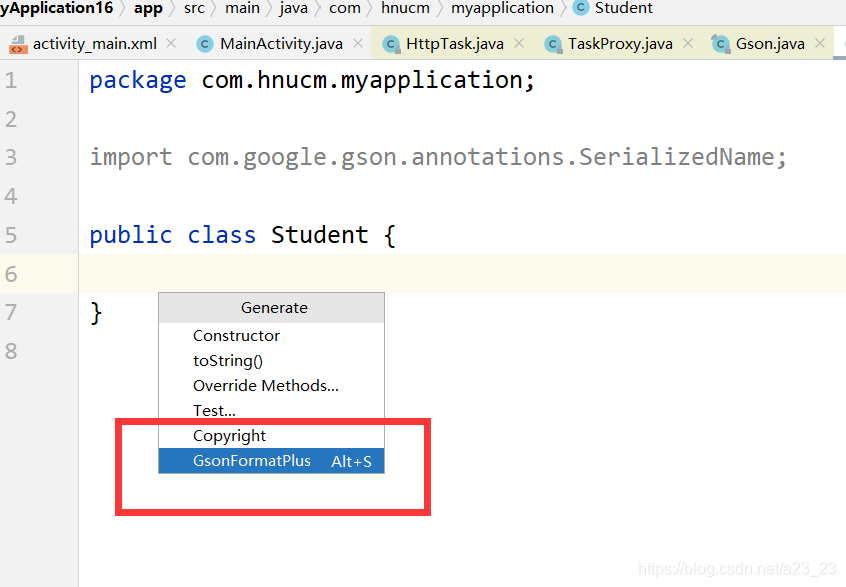The width and height of the screenshot is (846, 587).
Task: Open the main breadcrumb segment
Action: (242, 8)
